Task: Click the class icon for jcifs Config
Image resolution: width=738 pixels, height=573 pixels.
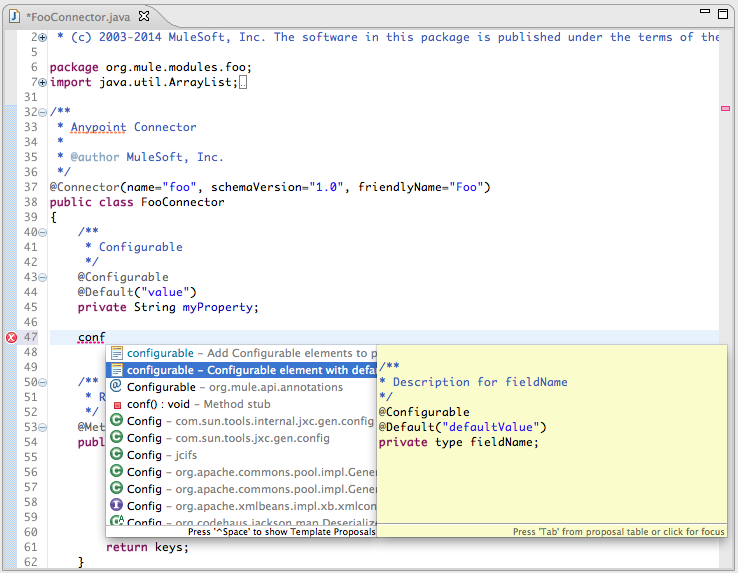Action: point(116,455)
